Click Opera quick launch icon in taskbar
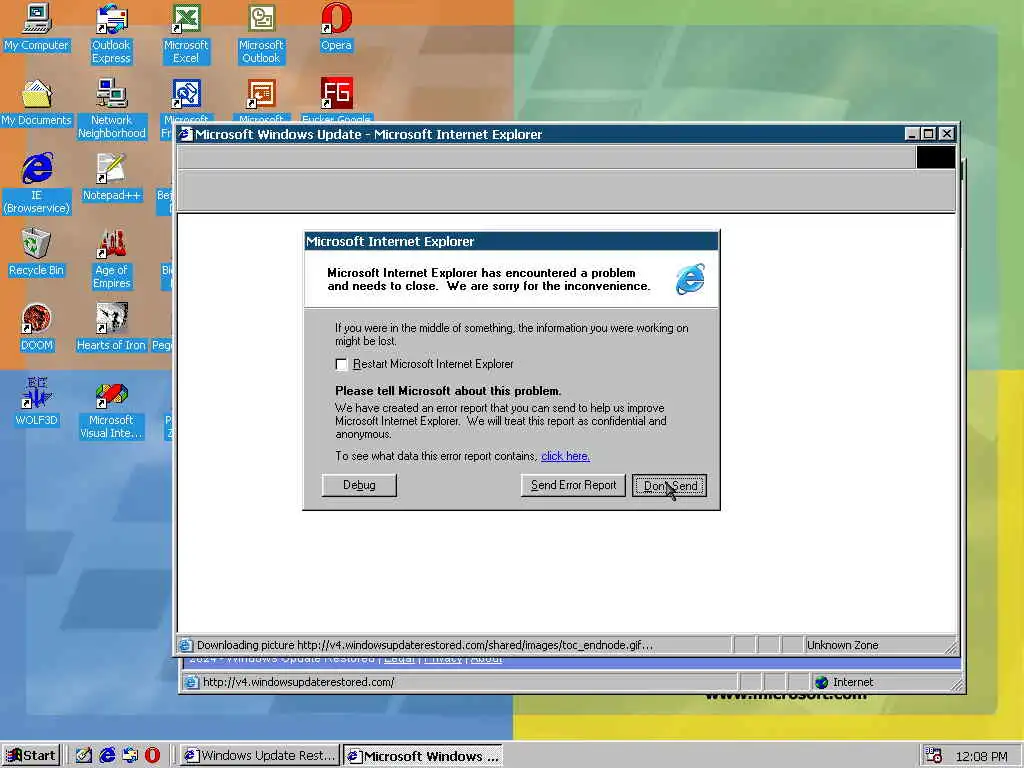Viewport: 1024px width, 768px height. tap(152, 755)
